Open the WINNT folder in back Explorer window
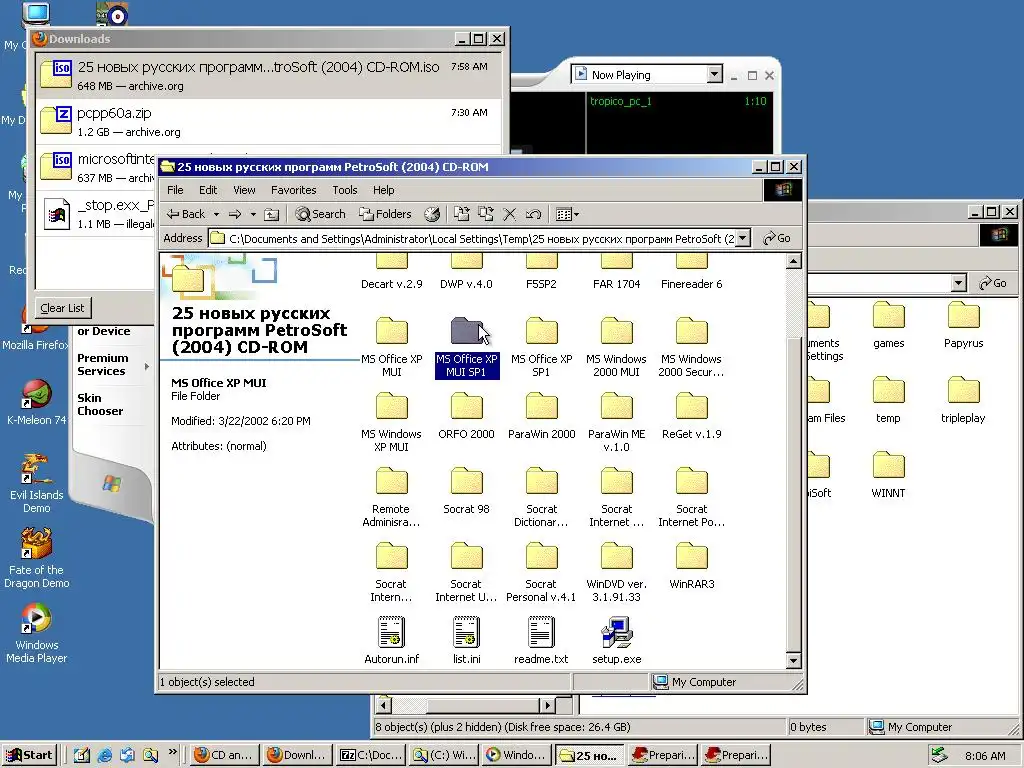The image size is (1024, 768). 888,475
